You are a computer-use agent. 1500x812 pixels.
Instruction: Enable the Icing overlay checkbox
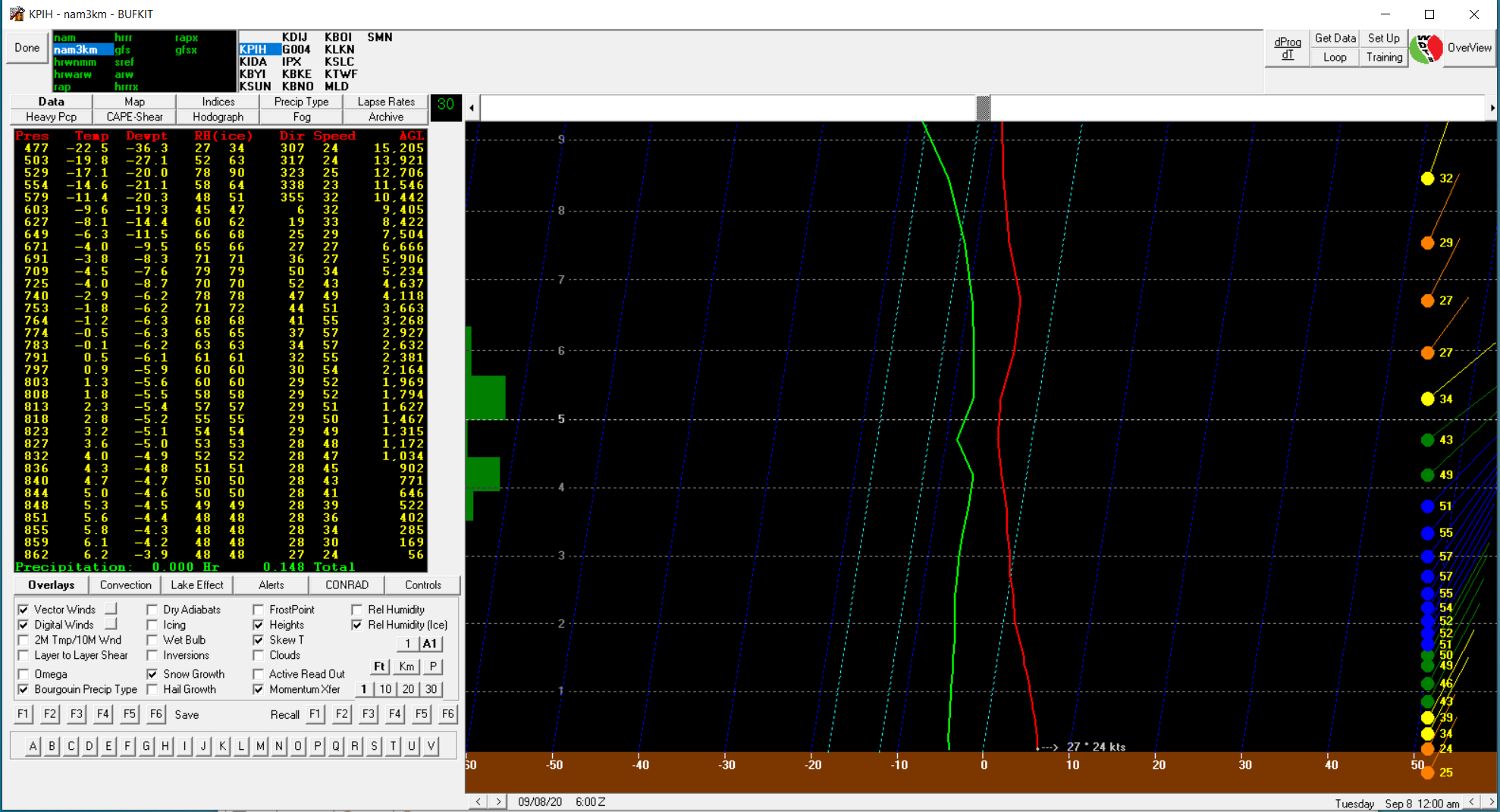(152, 625)
